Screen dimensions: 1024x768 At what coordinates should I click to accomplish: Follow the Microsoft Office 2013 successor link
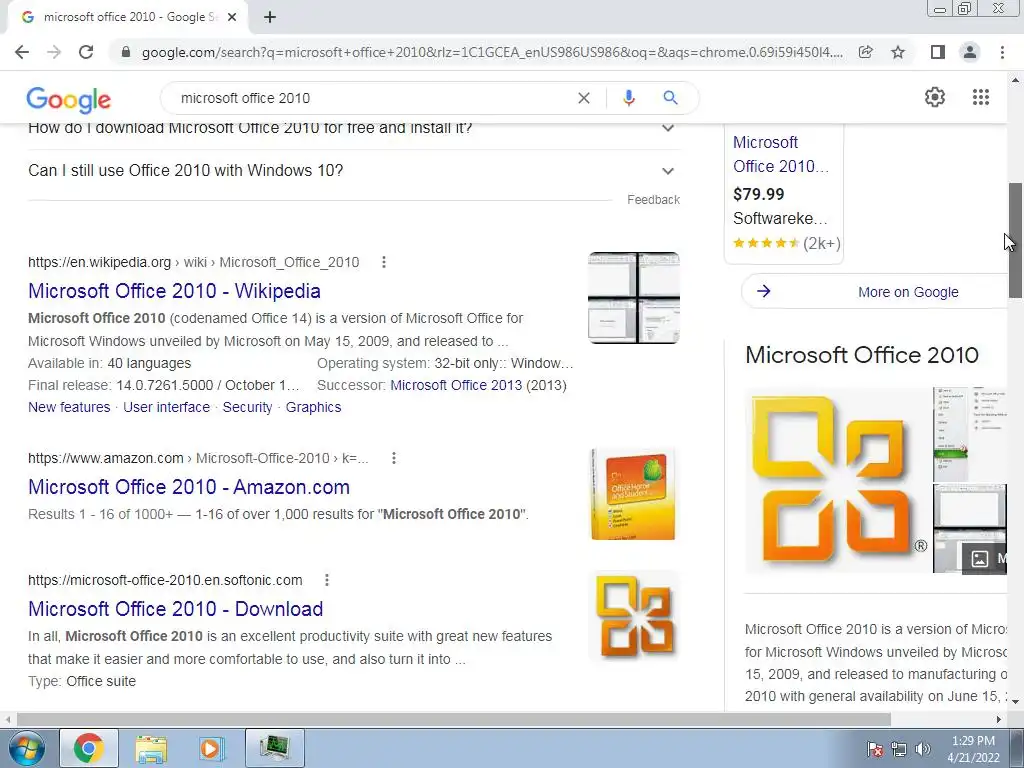pyautogui.click(x=456, y=385)
